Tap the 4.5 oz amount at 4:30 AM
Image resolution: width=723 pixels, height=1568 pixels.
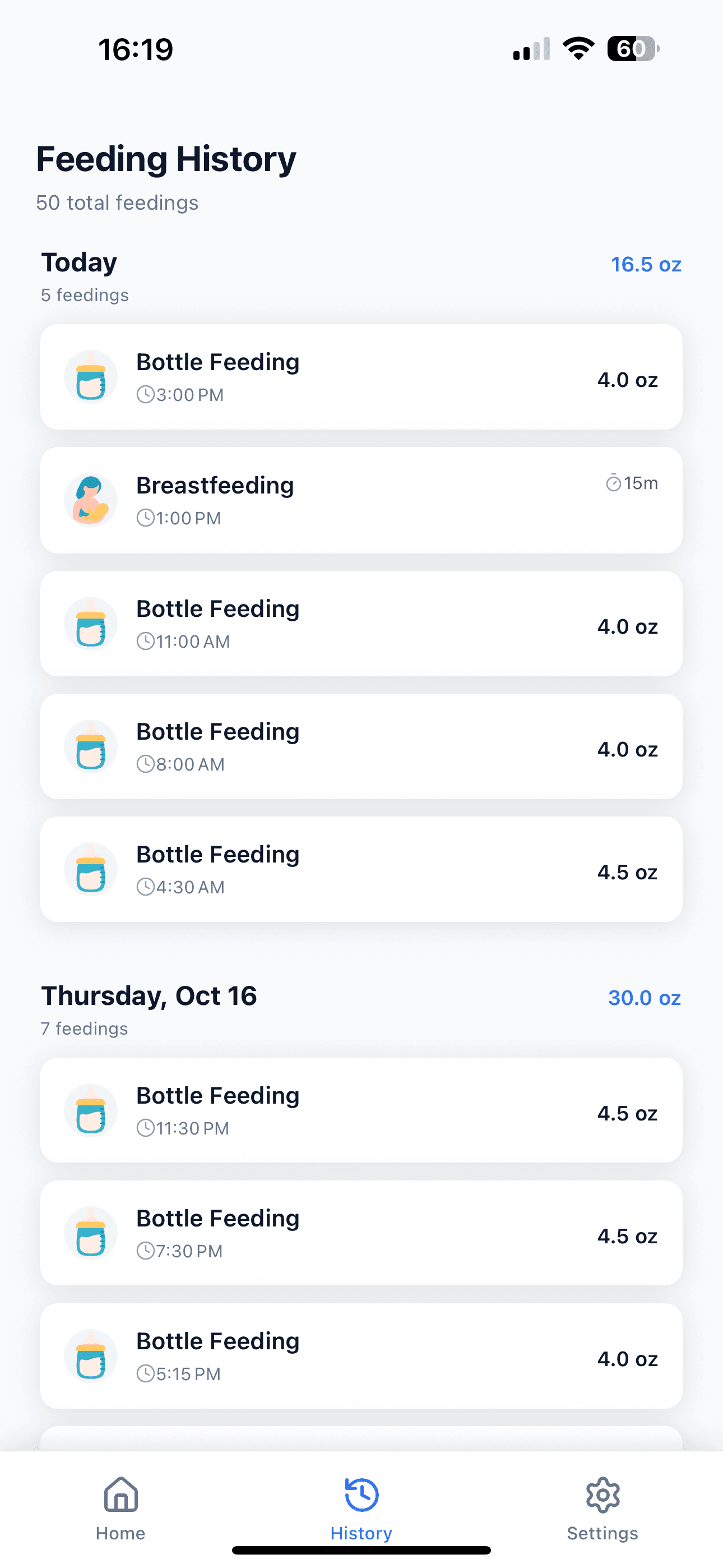628,872
